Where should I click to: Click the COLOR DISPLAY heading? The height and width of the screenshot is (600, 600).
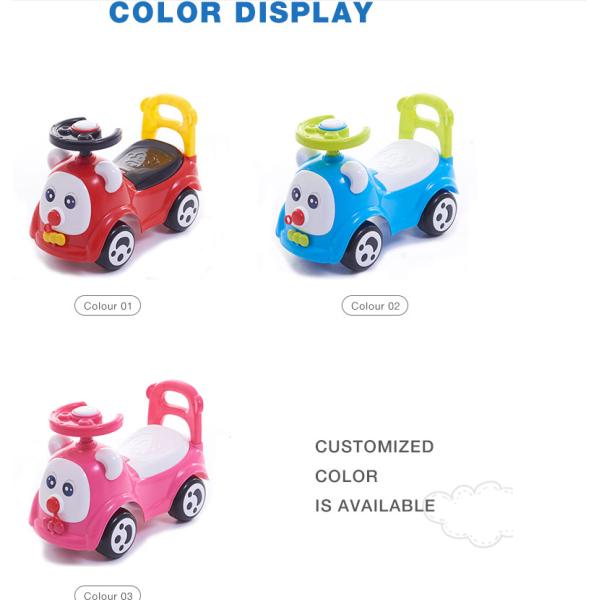(241, 12)
